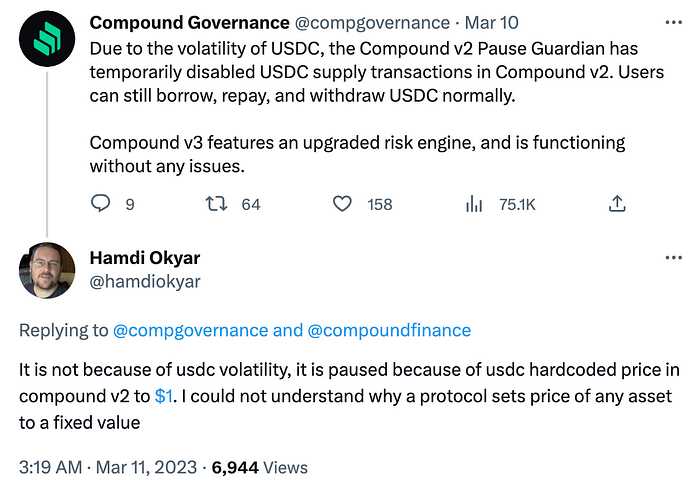
Task: Retweet the Compound Governance tweet
Action: (x=216, y=204)
